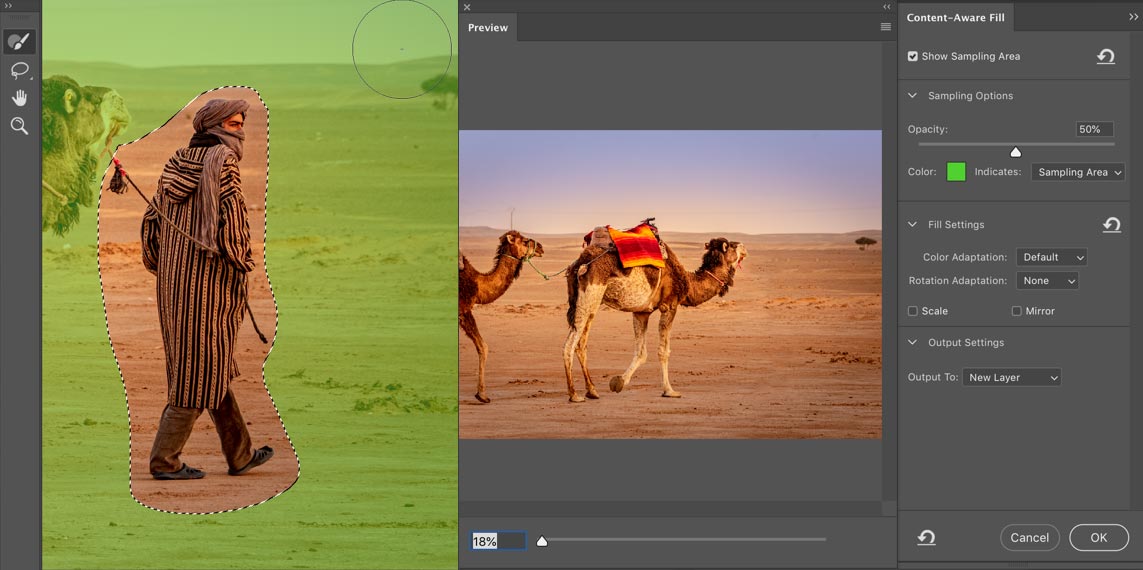Expand the tools panel double arrows
Screen dimensions: 1143x570
coord(8,5)
